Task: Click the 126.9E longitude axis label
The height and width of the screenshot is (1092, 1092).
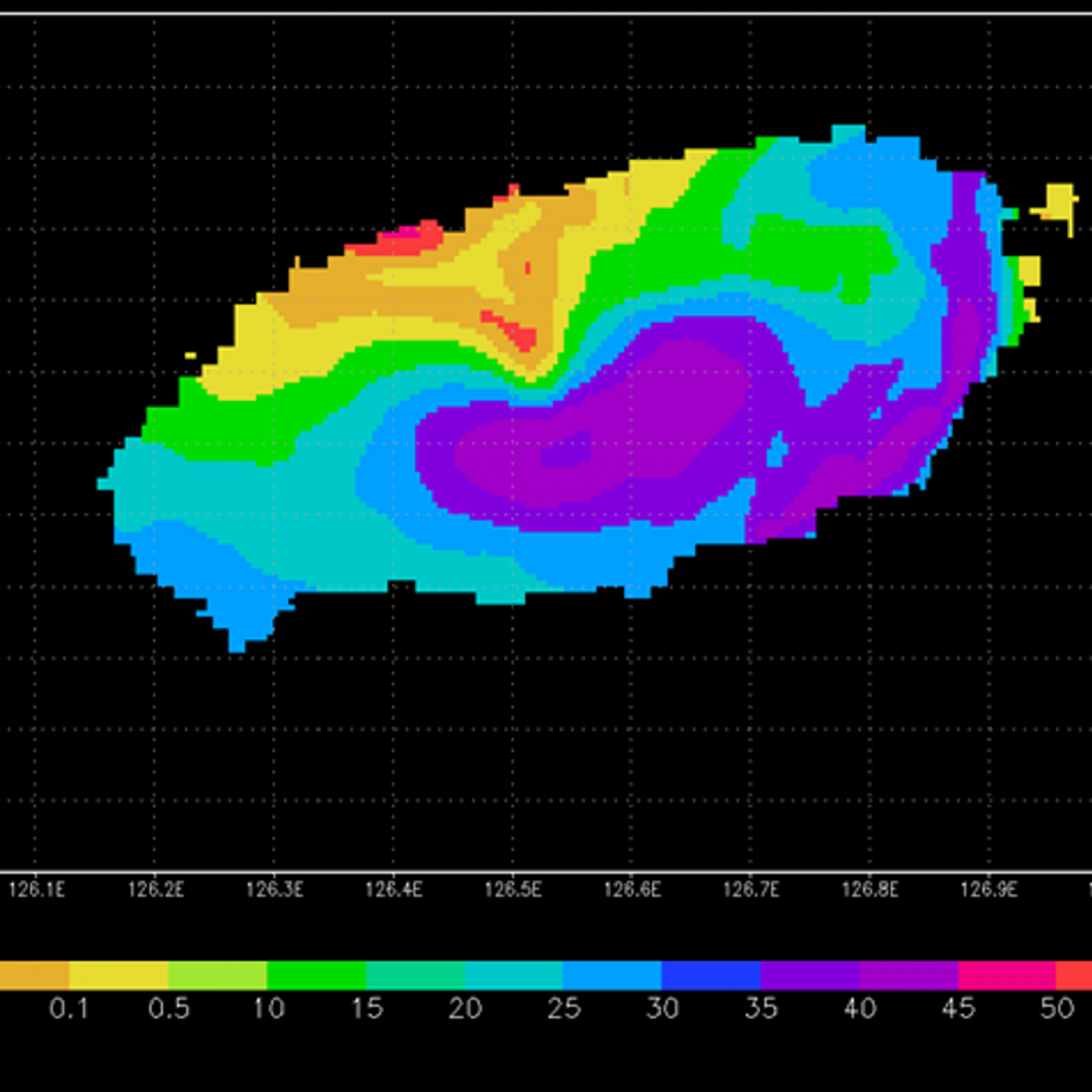Action: (x=989, y=889)
